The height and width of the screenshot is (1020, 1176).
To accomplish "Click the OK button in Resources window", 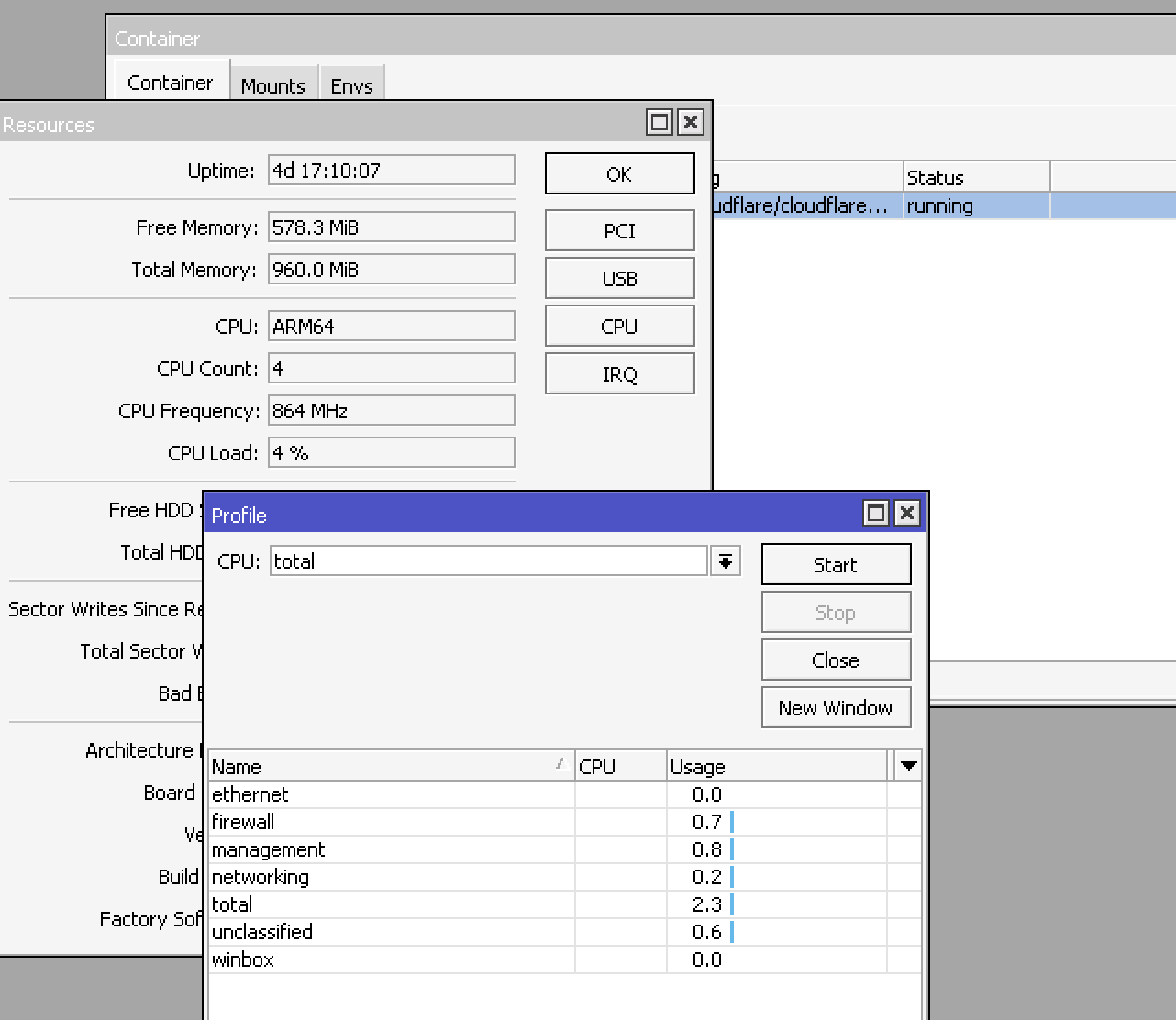I will 619,173.
